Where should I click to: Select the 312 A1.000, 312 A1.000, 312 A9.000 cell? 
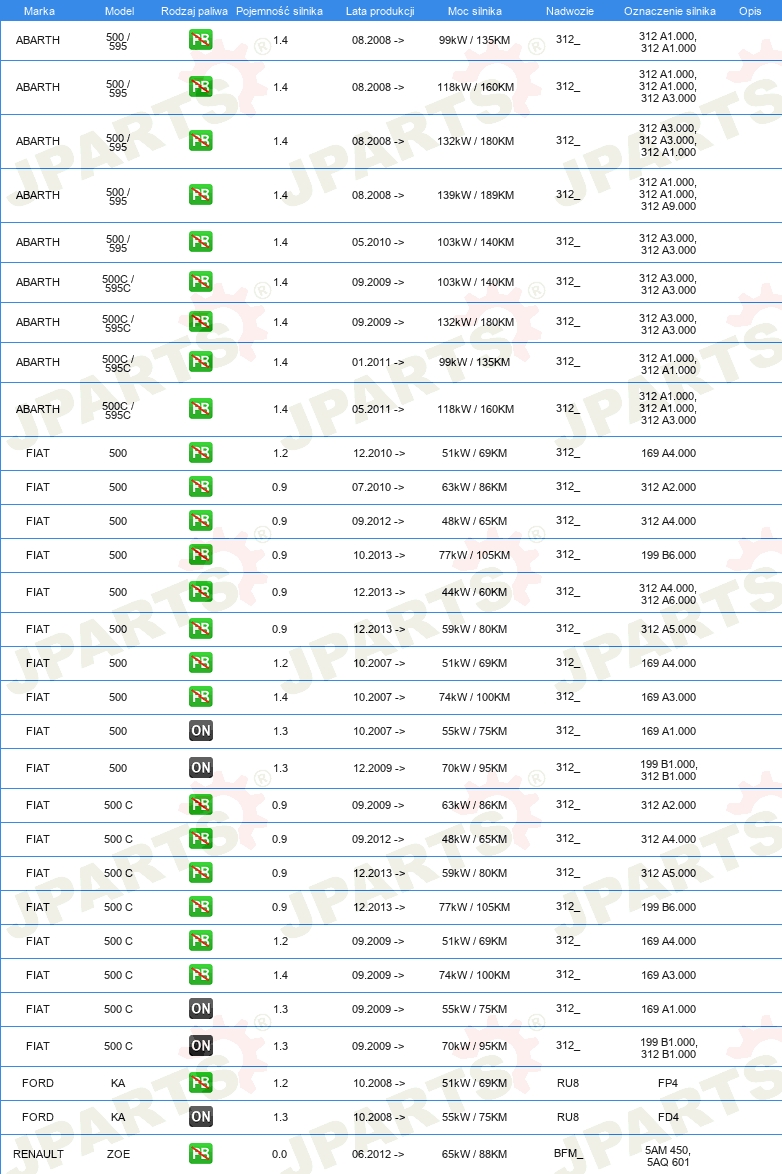click(668, 194)
